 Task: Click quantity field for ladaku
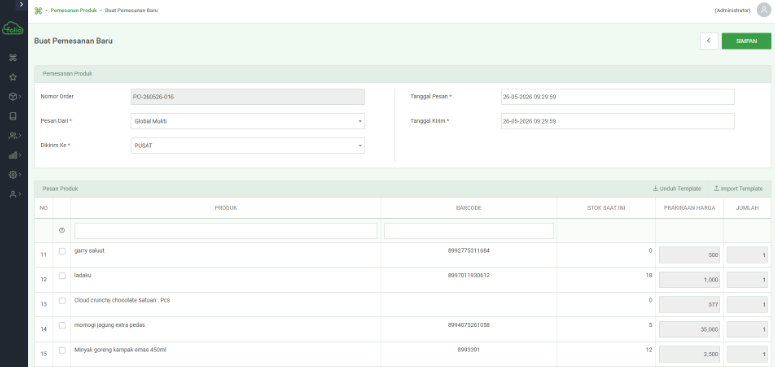(x=747, y=280)
